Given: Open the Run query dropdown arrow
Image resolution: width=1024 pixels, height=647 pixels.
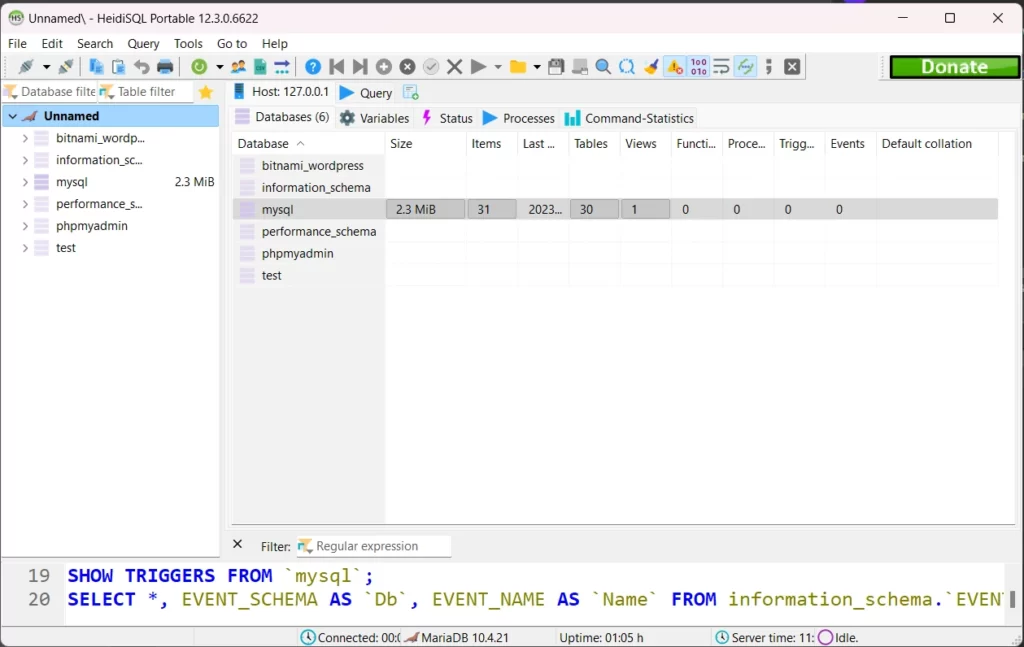Looking at the screenshot, I should point(498,67).
